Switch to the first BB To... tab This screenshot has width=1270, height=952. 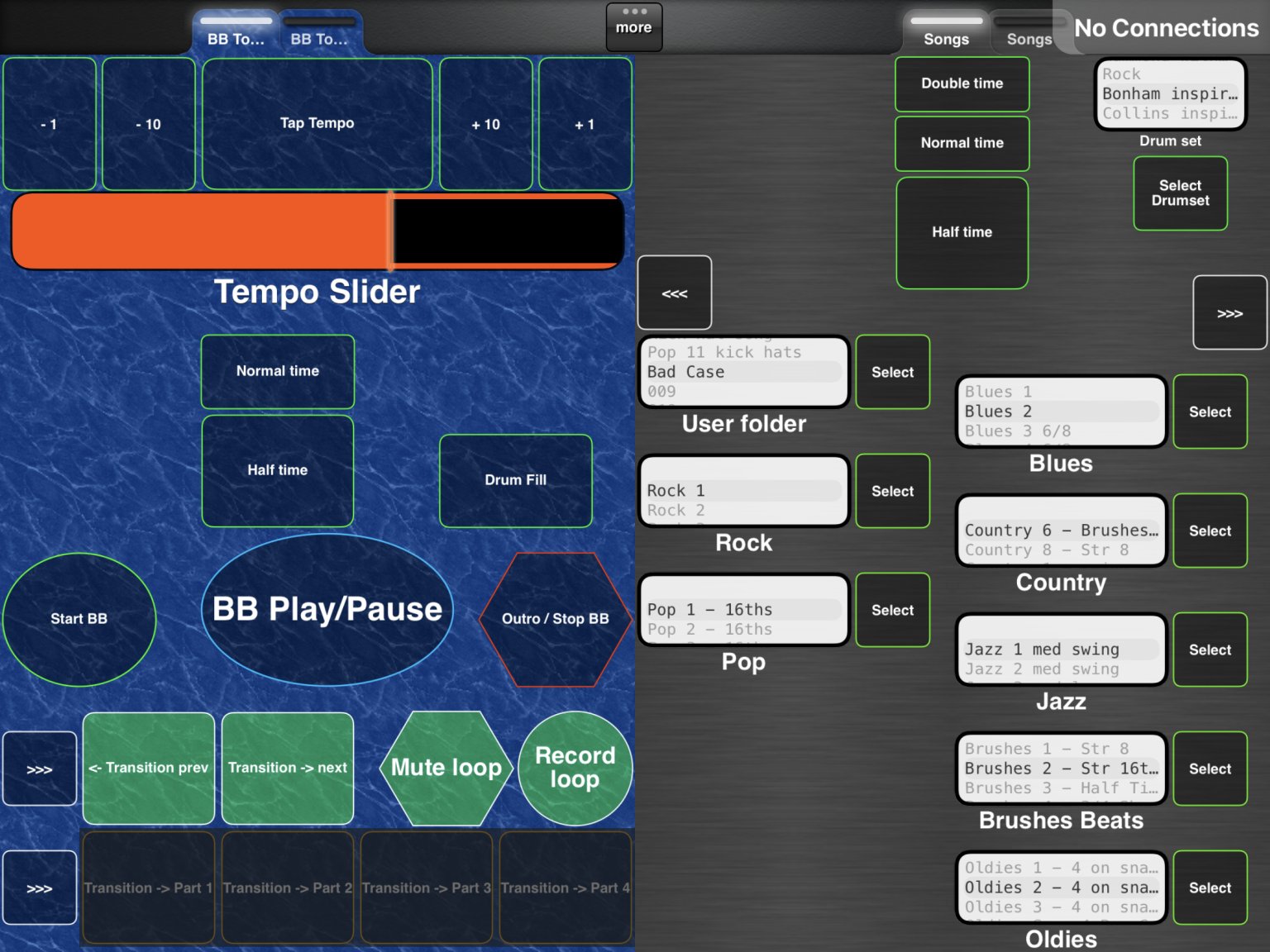[236, 33]
